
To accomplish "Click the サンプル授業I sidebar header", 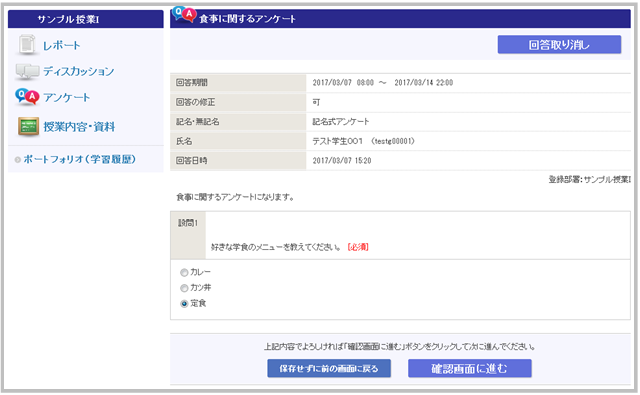I will tap(86, 19).
